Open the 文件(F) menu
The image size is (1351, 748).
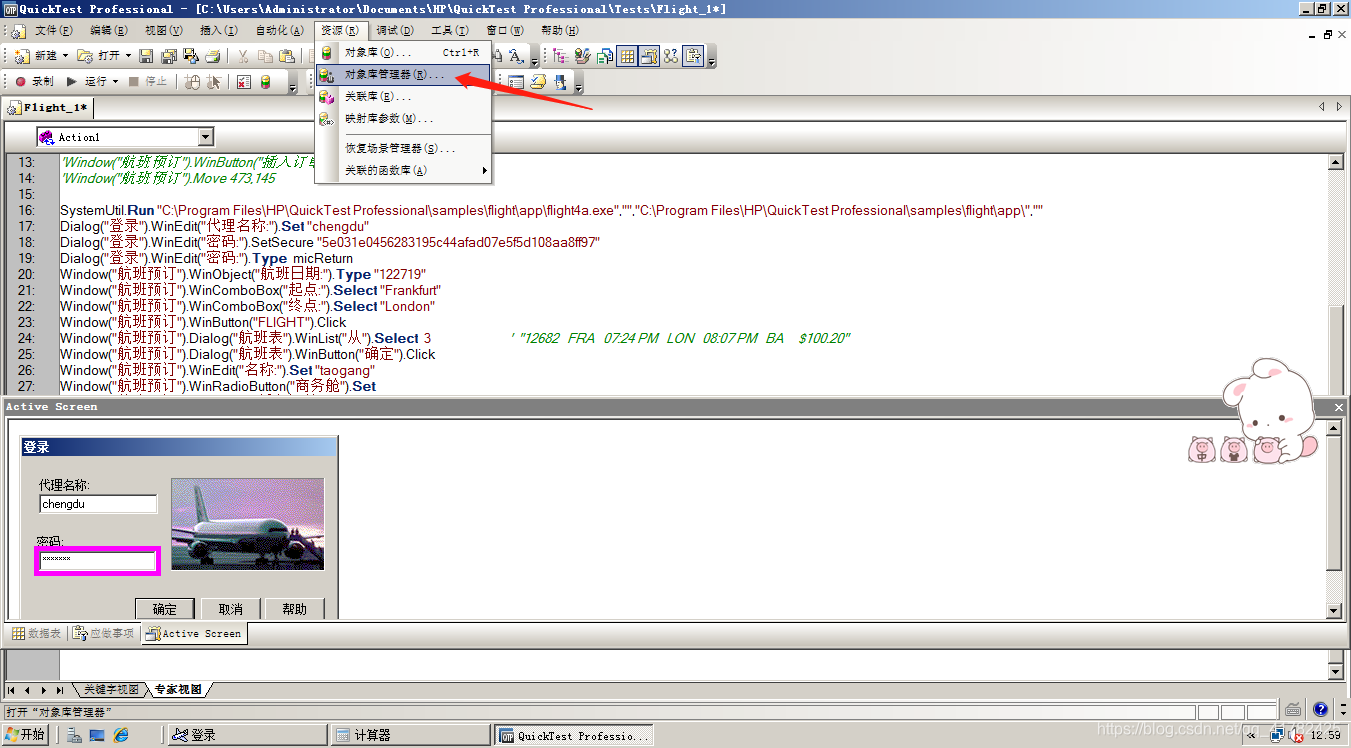(54, 31)
